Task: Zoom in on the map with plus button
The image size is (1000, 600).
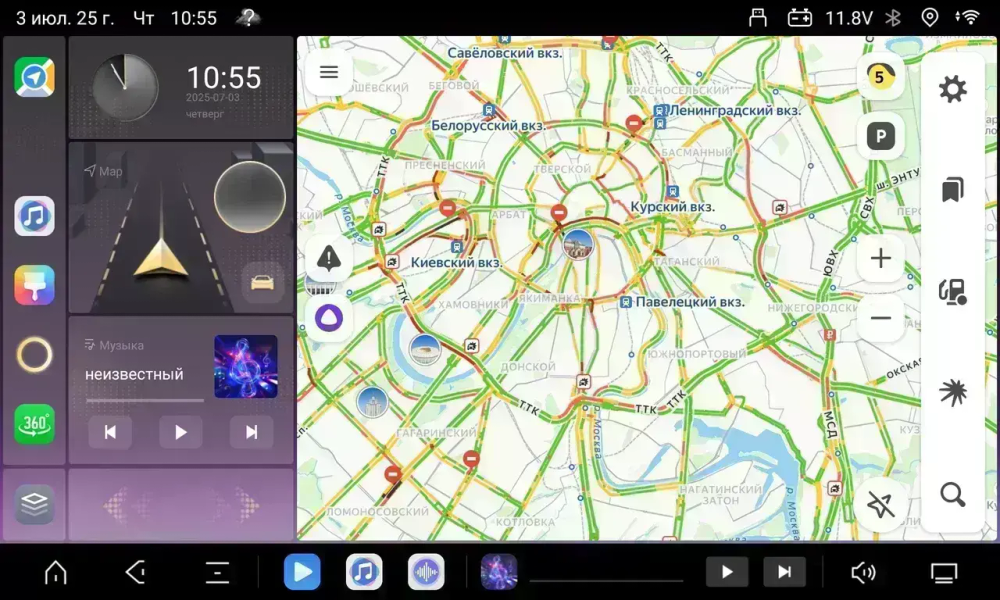Action: tap(881, 258)
